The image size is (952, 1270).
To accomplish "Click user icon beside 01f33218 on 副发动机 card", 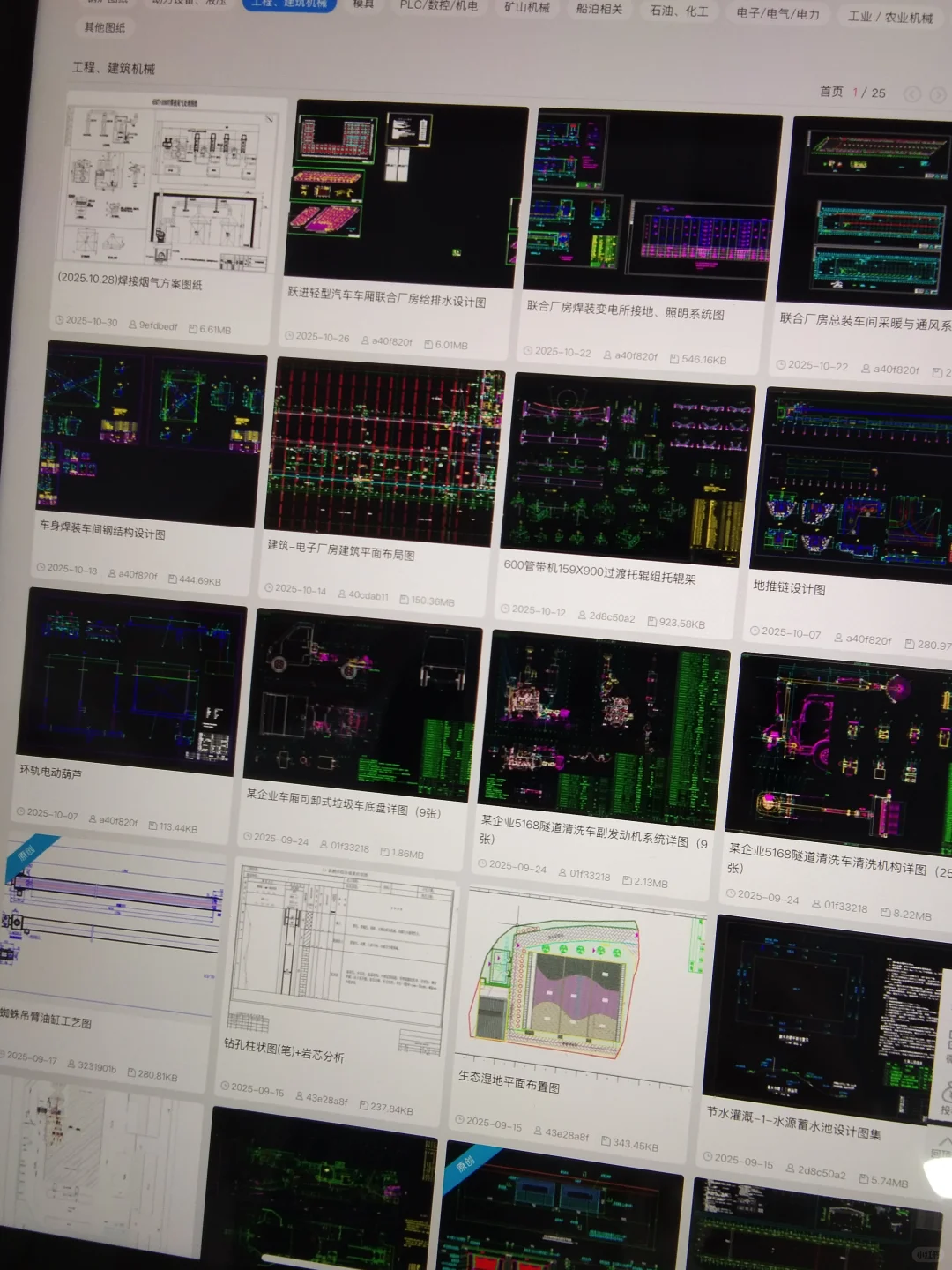I will 562,872.
